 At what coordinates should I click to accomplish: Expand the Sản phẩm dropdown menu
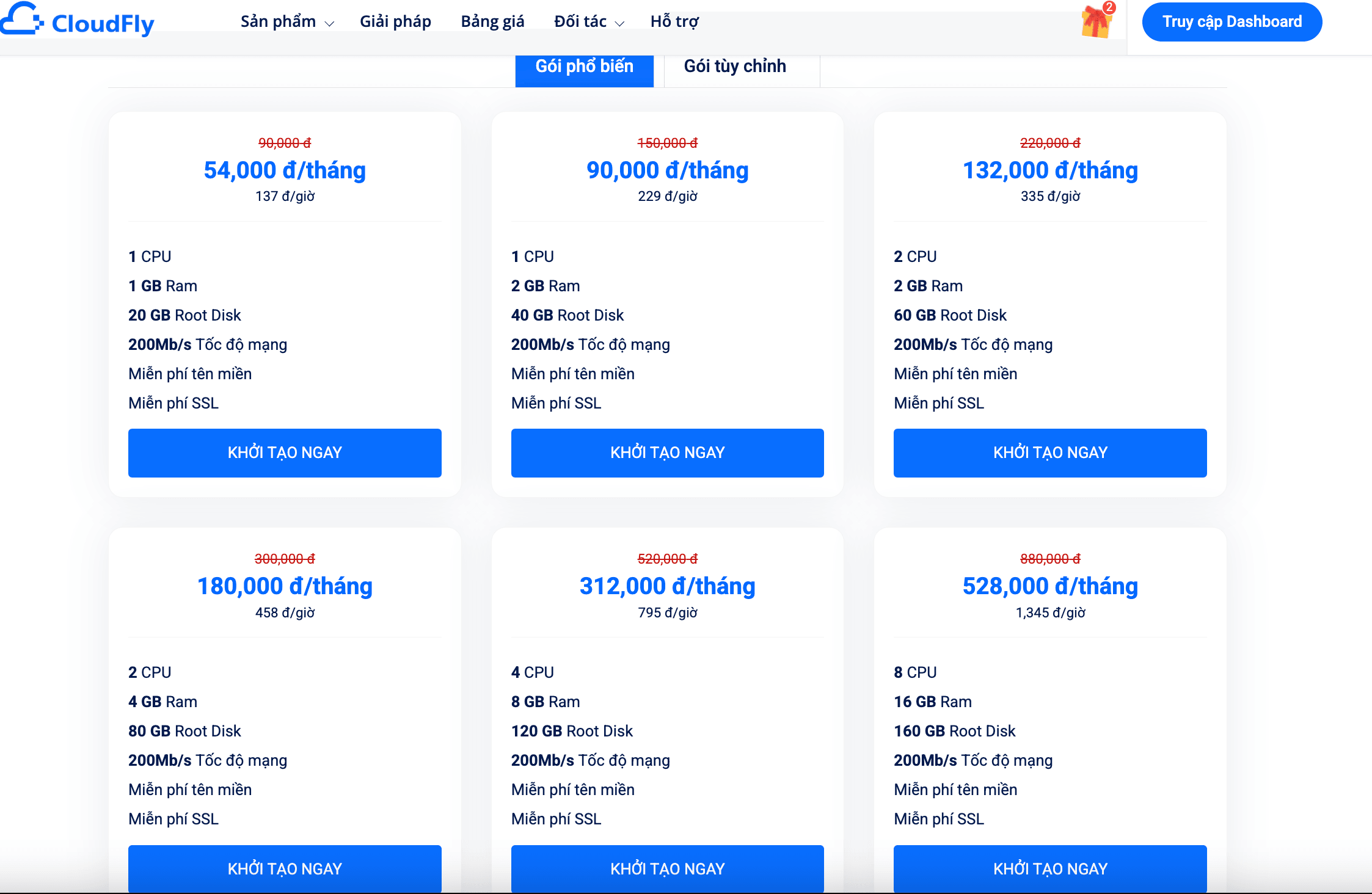pos(287,22)
